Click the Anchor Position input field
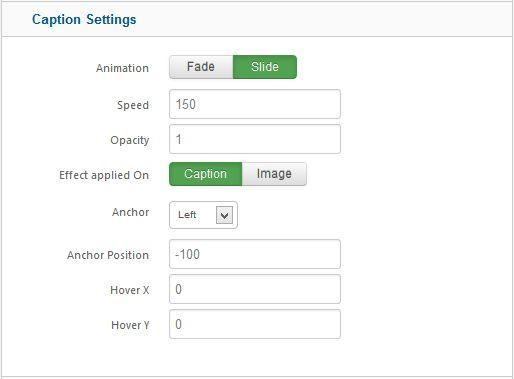Screen dimensions: 514x379 255,254
